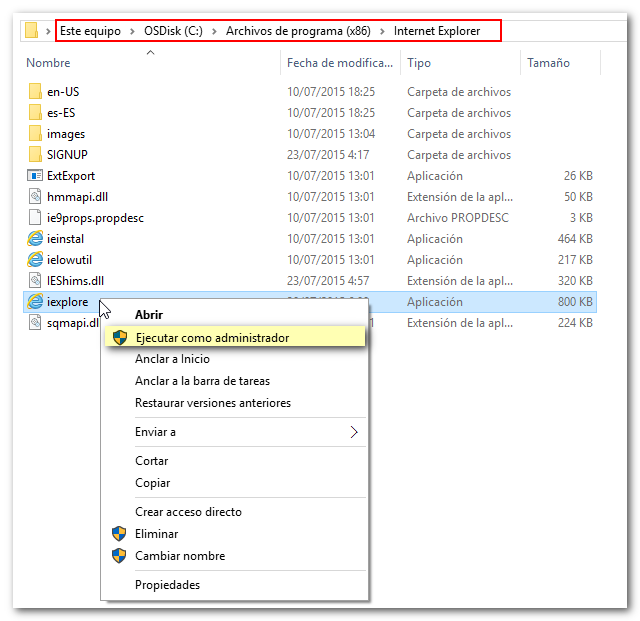640x621 pixels.
Task: Click the ieinstal Internet Explorer icon
Action: click(x=35, y=238)
